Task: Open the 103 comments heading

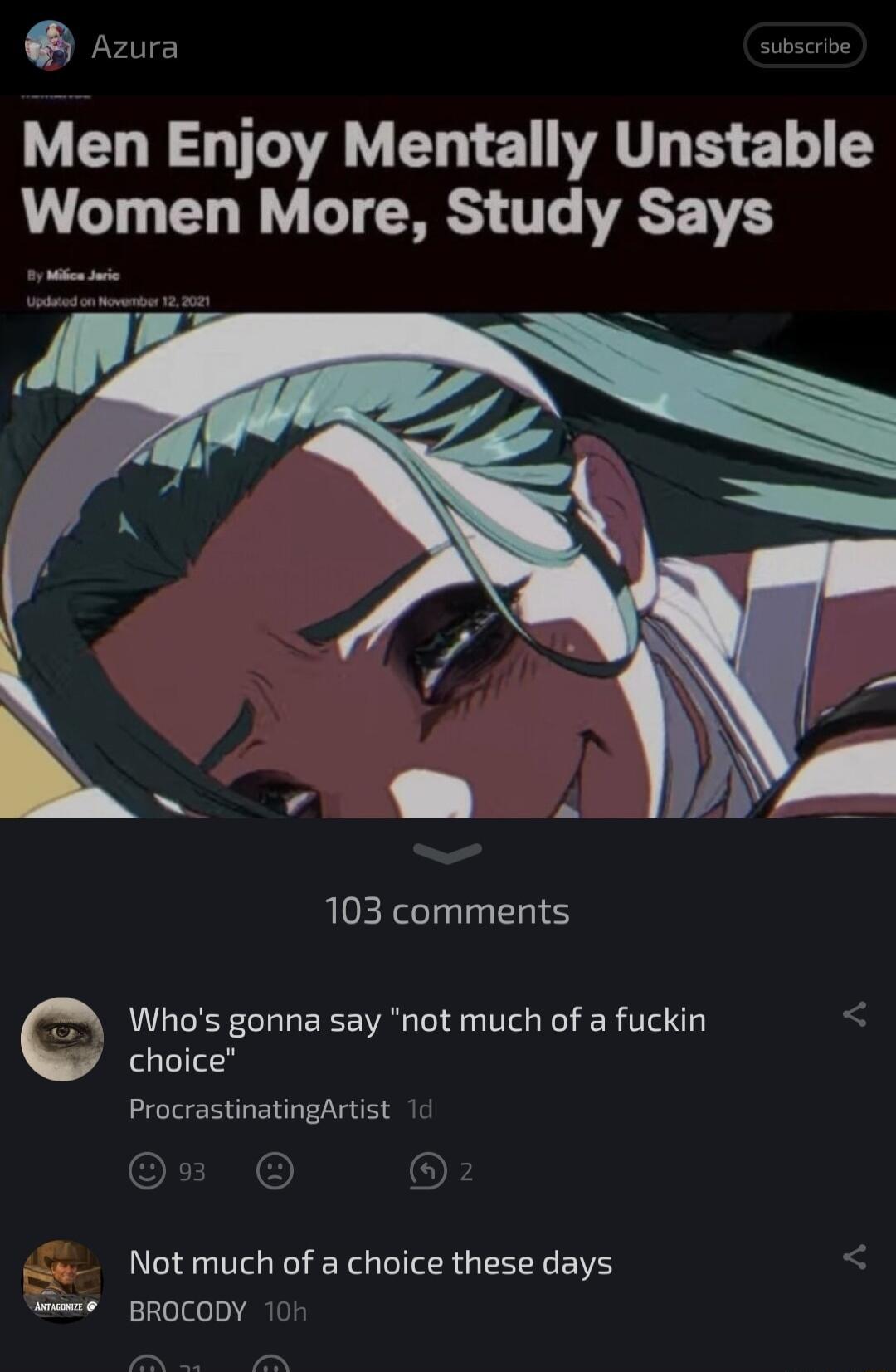Action: [447, 911]
